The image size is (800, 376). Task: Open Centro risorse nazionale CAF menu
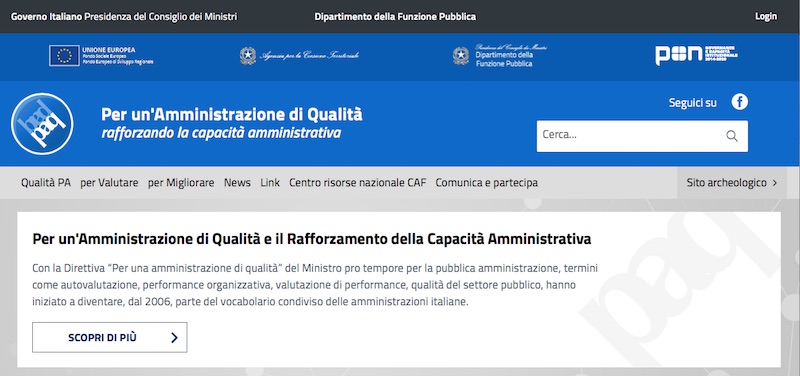358,183
